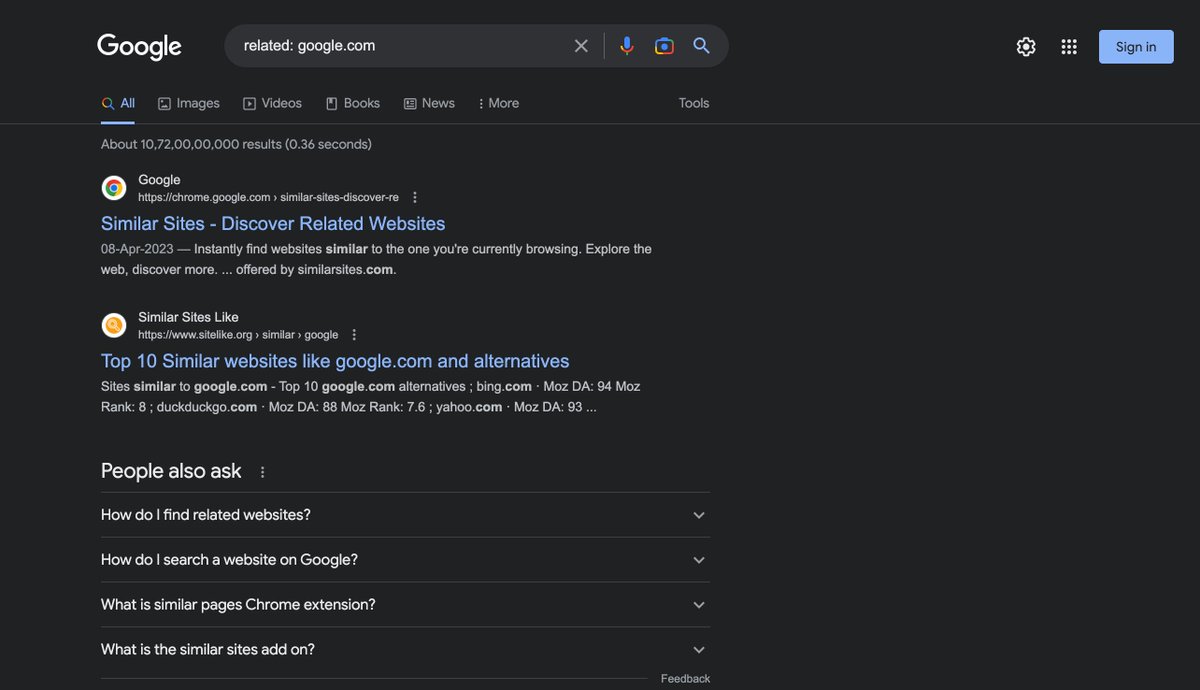Screen dimensions: 1200x690
Task: Click the Feedback link
Action: (685, 679)
